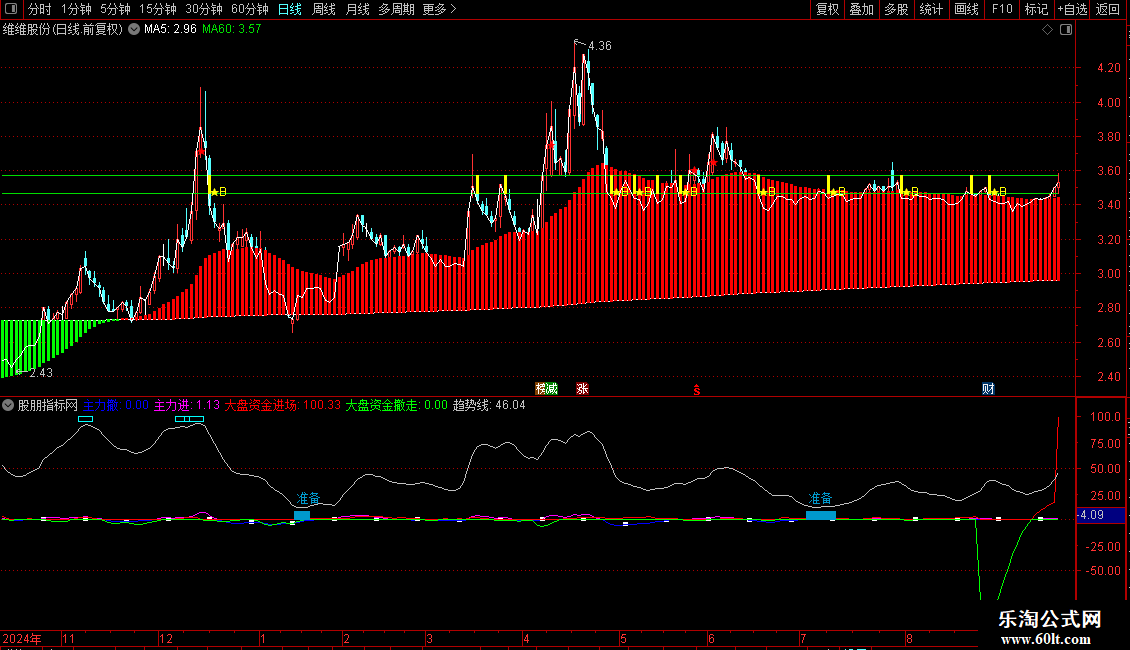Add stock via +自选 button
The width and height of the screenshot is (1130, 650).
click(x=1072, y=9)
